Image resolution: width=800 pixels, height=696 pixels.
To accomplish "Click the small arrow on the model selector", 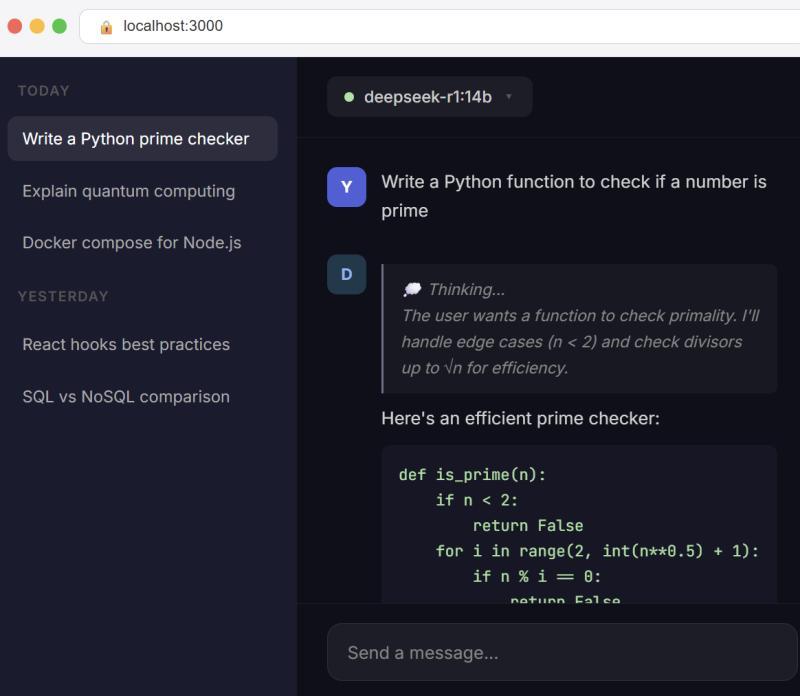I will coord(509,97).
